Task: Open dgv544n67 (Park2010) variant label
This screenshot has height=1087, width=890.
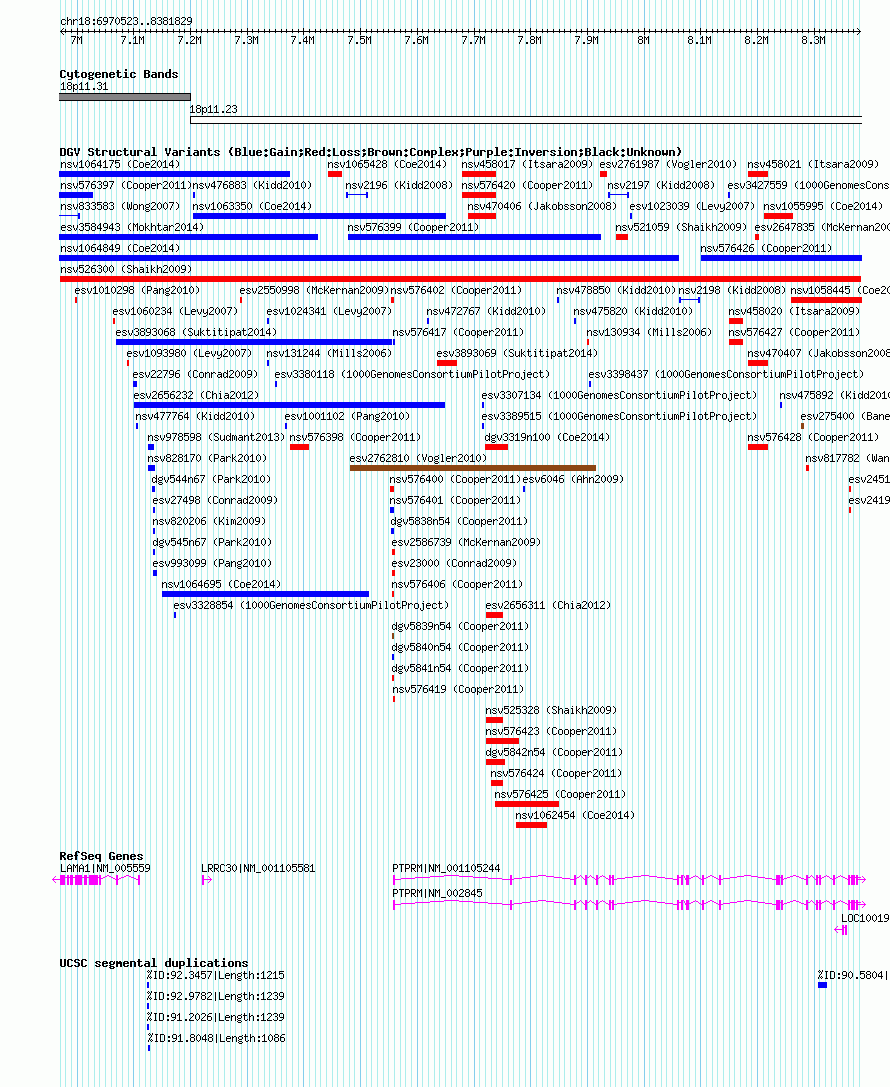Action: click(x=211, y=479)
